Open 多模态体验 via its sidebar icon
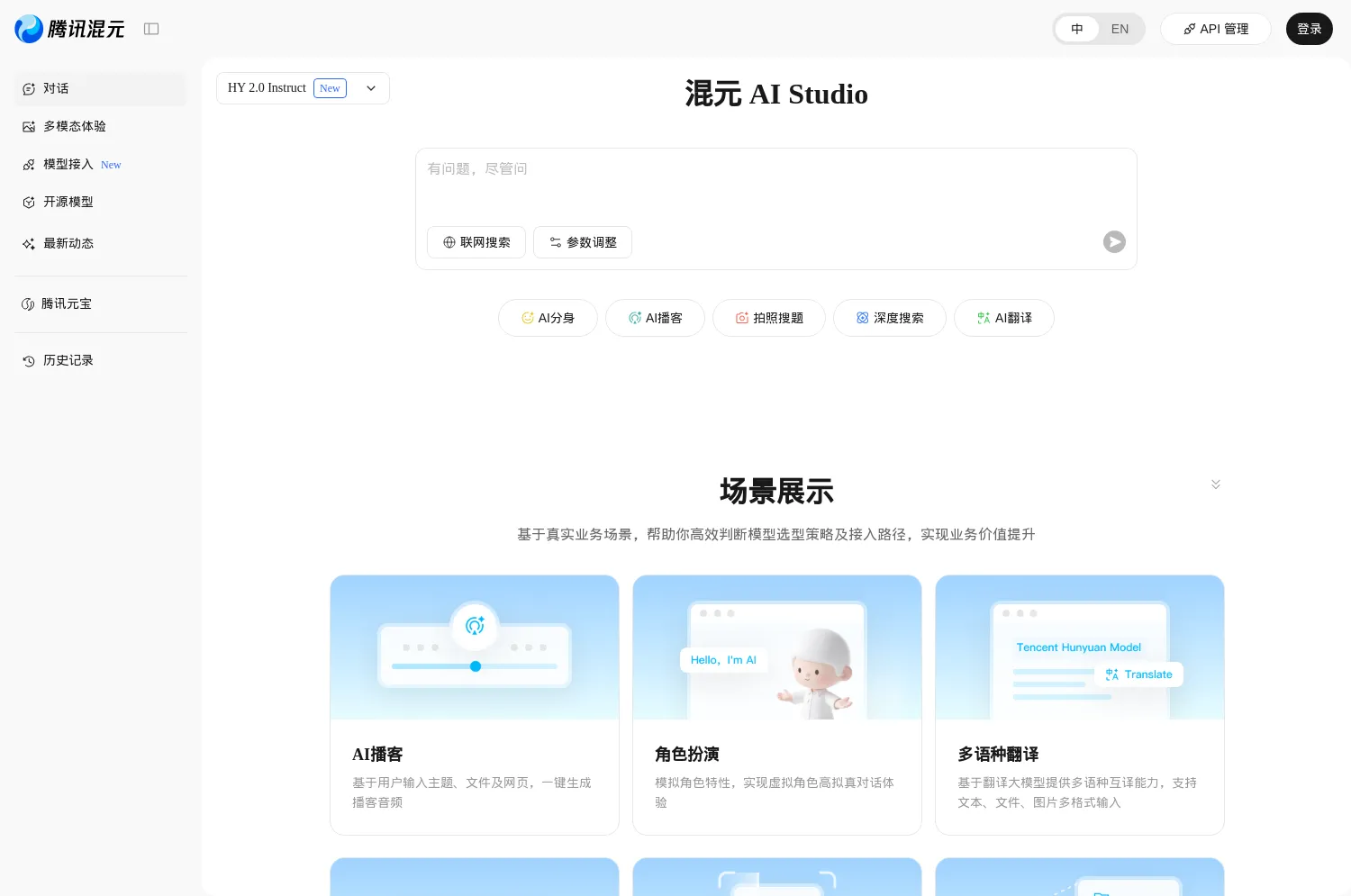 28,126
